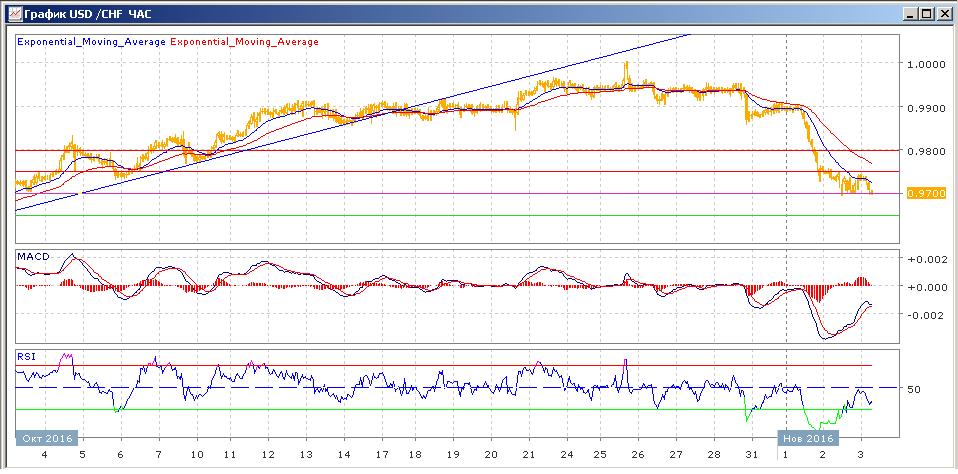Click date label 4 on time axis

click(44, 455)
